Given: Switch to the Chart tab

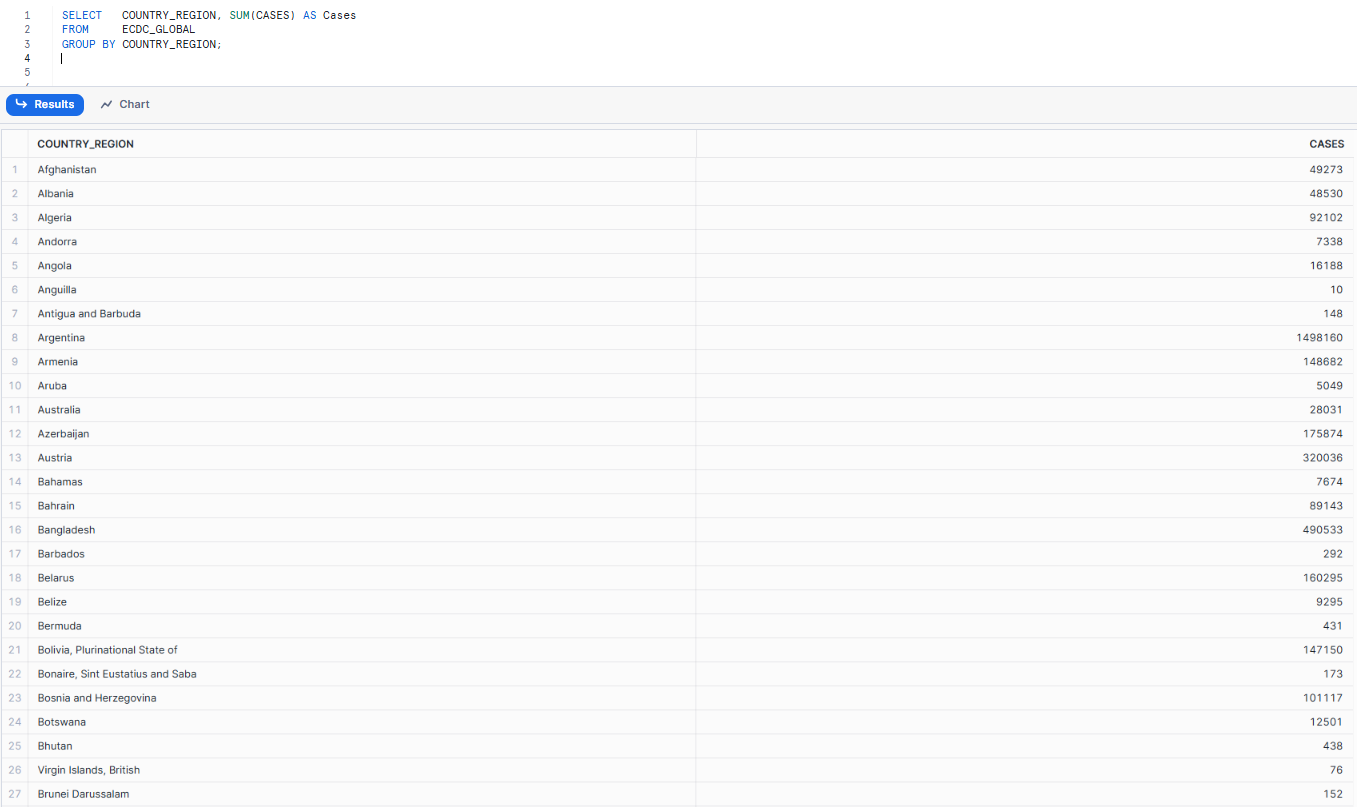Looking at the screenshot, I should (125, 105).
